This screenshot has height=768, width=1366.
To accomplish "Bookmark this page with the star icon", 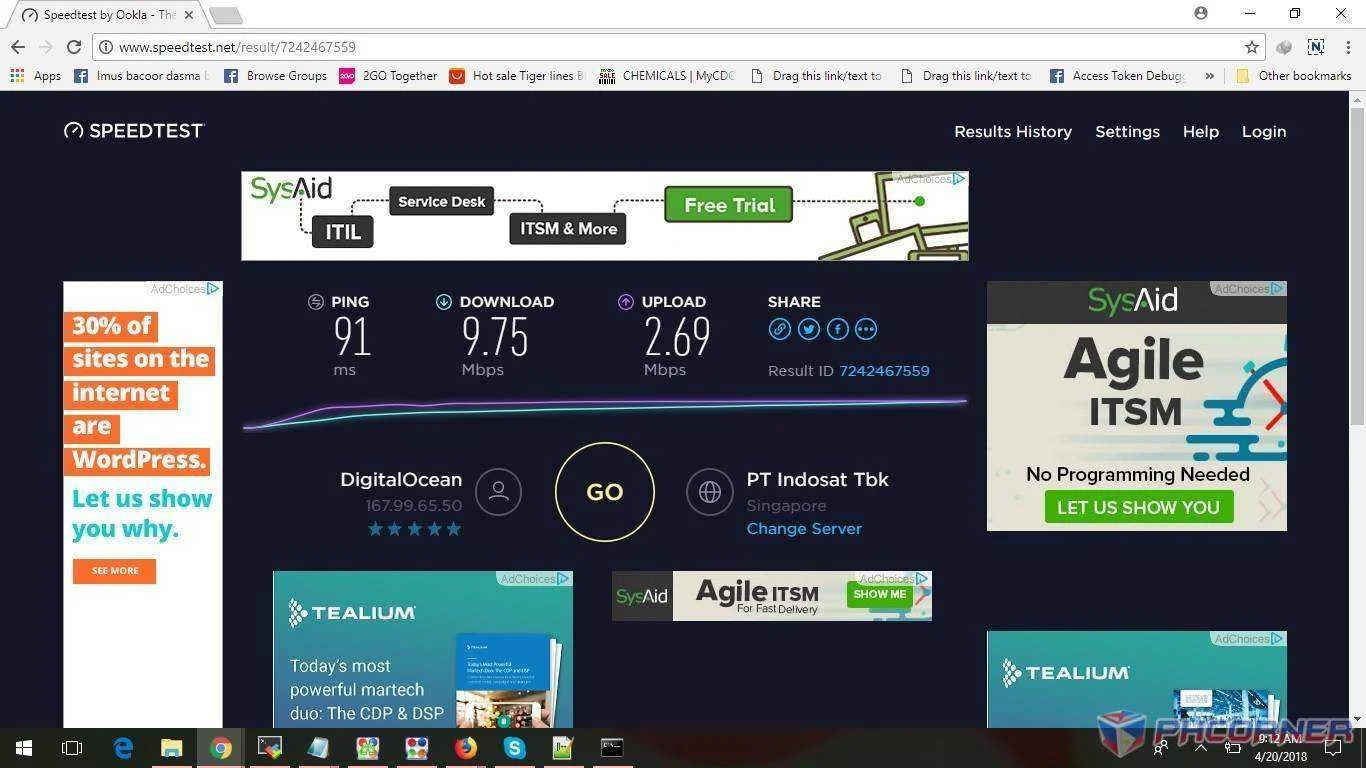I will [x=1252, y=47].
